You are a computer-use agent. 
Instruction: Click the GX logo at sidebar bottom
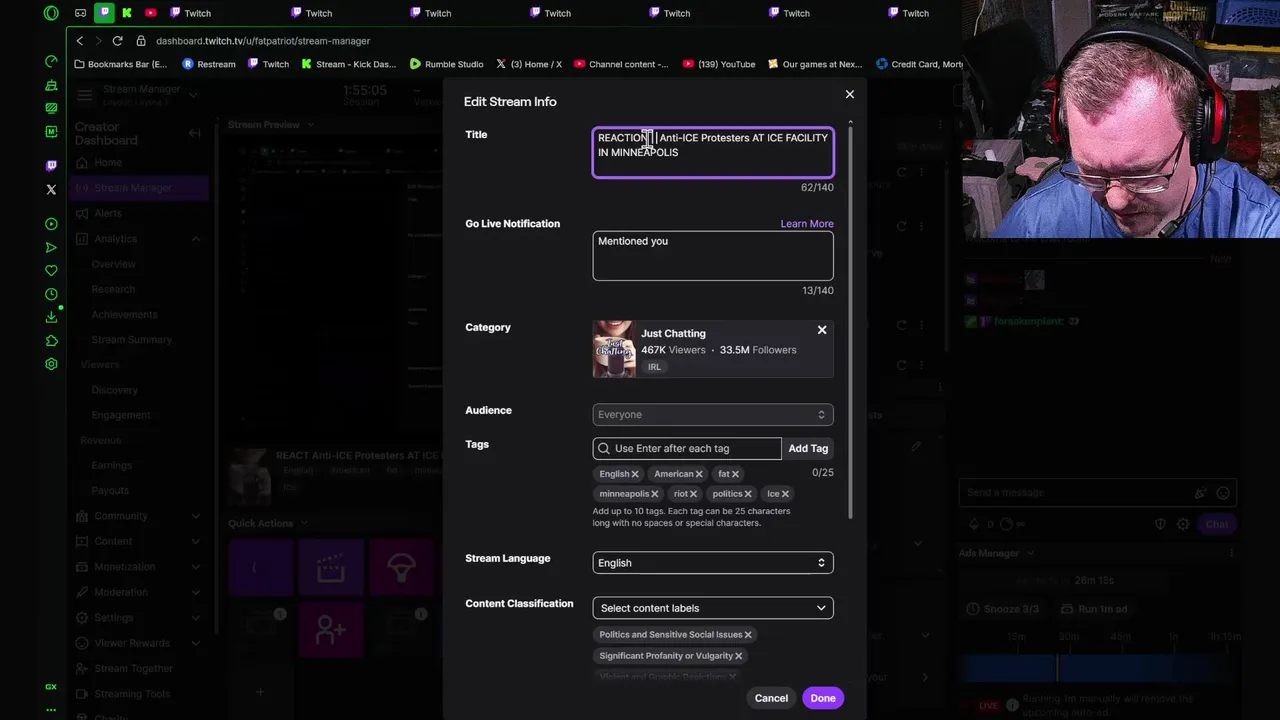pyautogui.click(x=51, y=687)
